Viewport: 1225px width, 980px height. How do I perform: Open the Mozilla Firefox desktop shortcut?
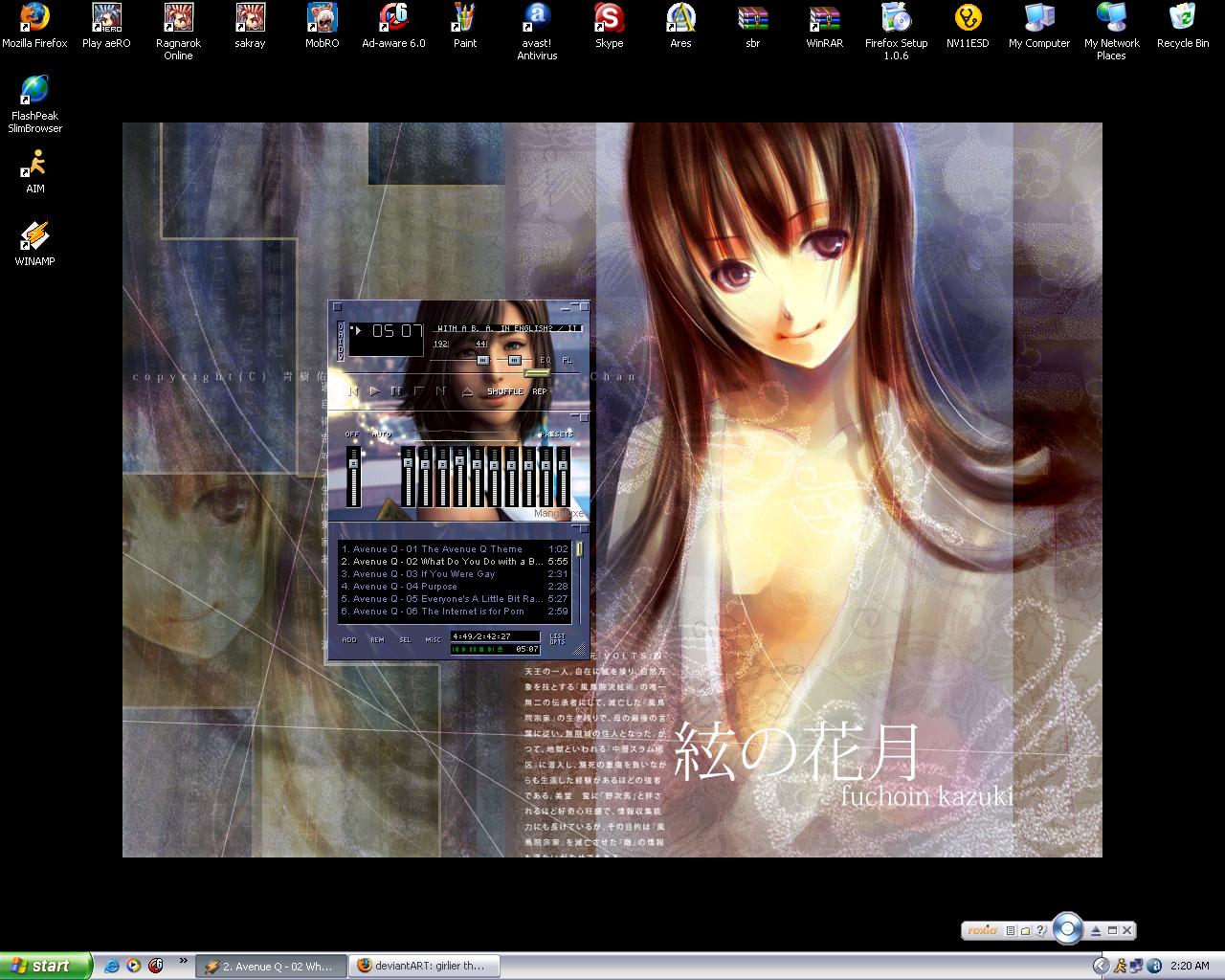pyautogui.click(x=34, y=26)
